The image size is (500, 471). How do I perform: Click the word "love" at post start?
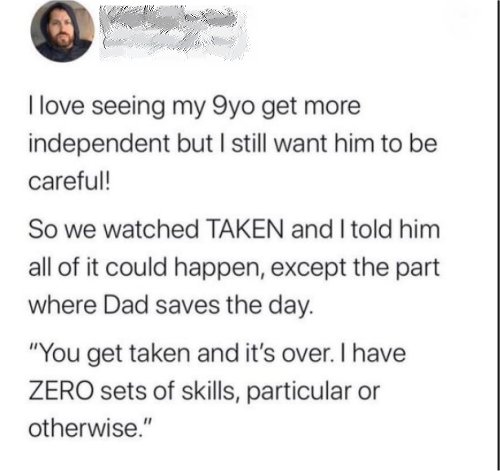pyautogui.click(x=62, y=107)
